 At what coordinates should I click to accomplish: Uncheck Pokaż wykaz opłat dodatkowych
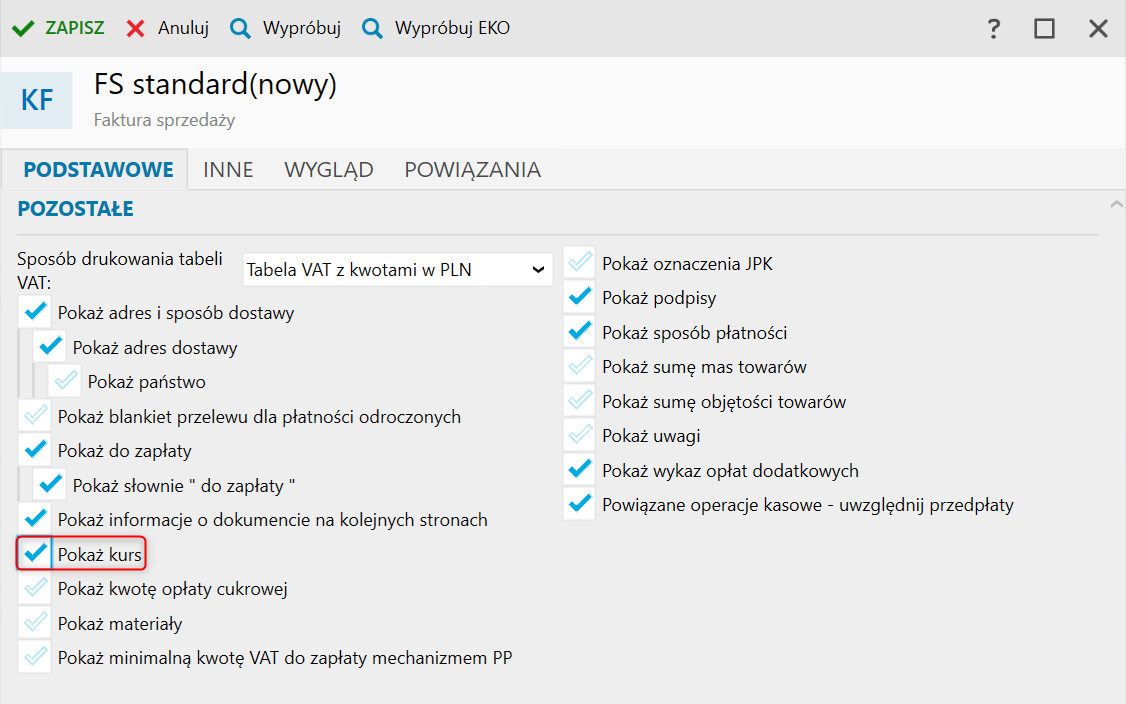579,470
